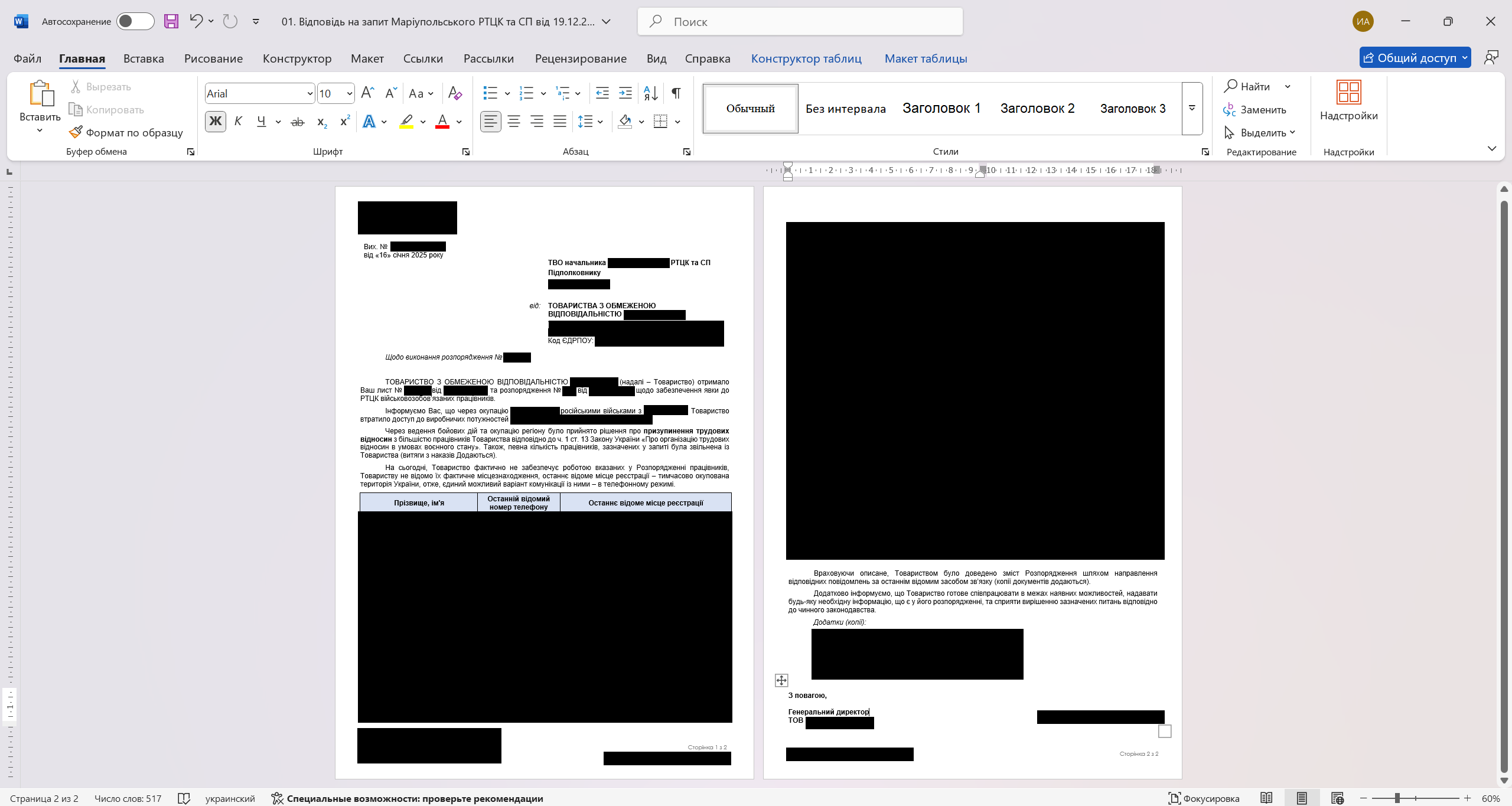
Task: Apply the Заголовок 1 style
Action: 941,108
